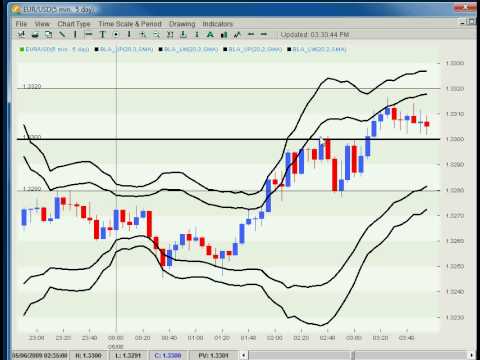Open the Time Scale & Period menu
The height and width of the screenshot is (360, 480).
click(x=130, y=24)
